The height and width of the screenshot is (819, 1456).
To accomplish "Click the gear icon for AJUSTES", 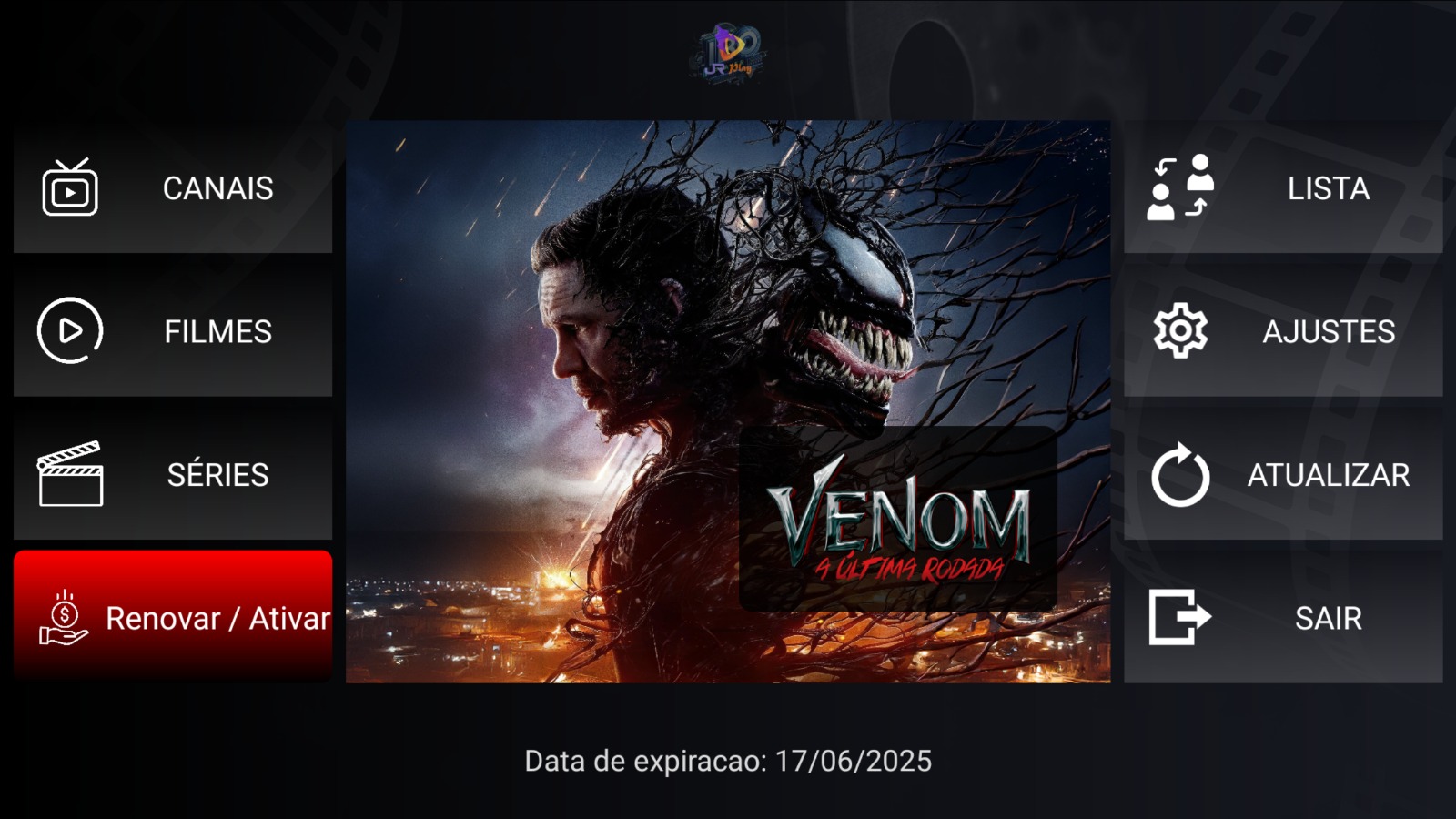I will click(x=1180, y=330).
